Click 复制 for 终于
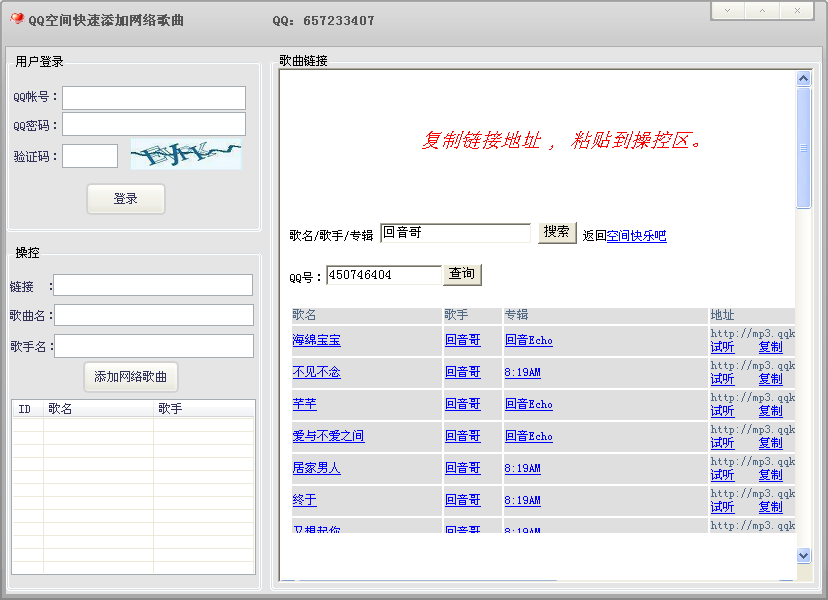Screen dimensions: 828x600 [770, 507]
